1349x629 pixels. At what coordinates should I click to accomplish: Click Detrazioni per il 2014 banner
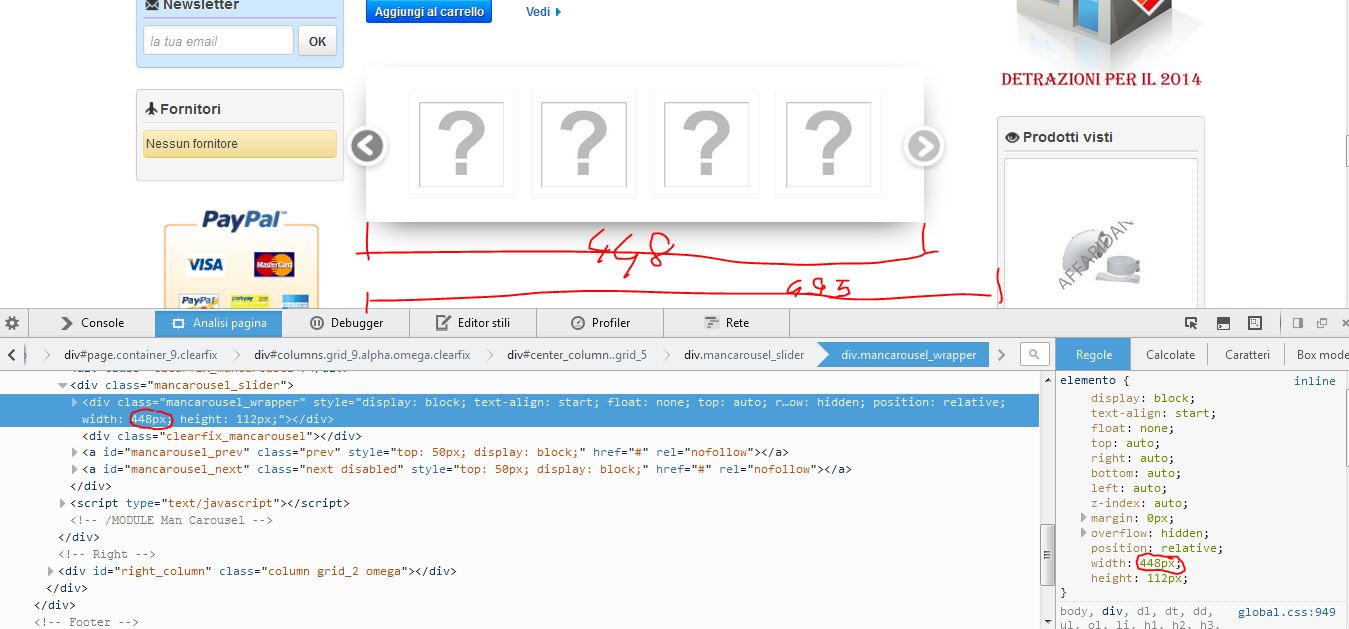[x=1101, y=45]
